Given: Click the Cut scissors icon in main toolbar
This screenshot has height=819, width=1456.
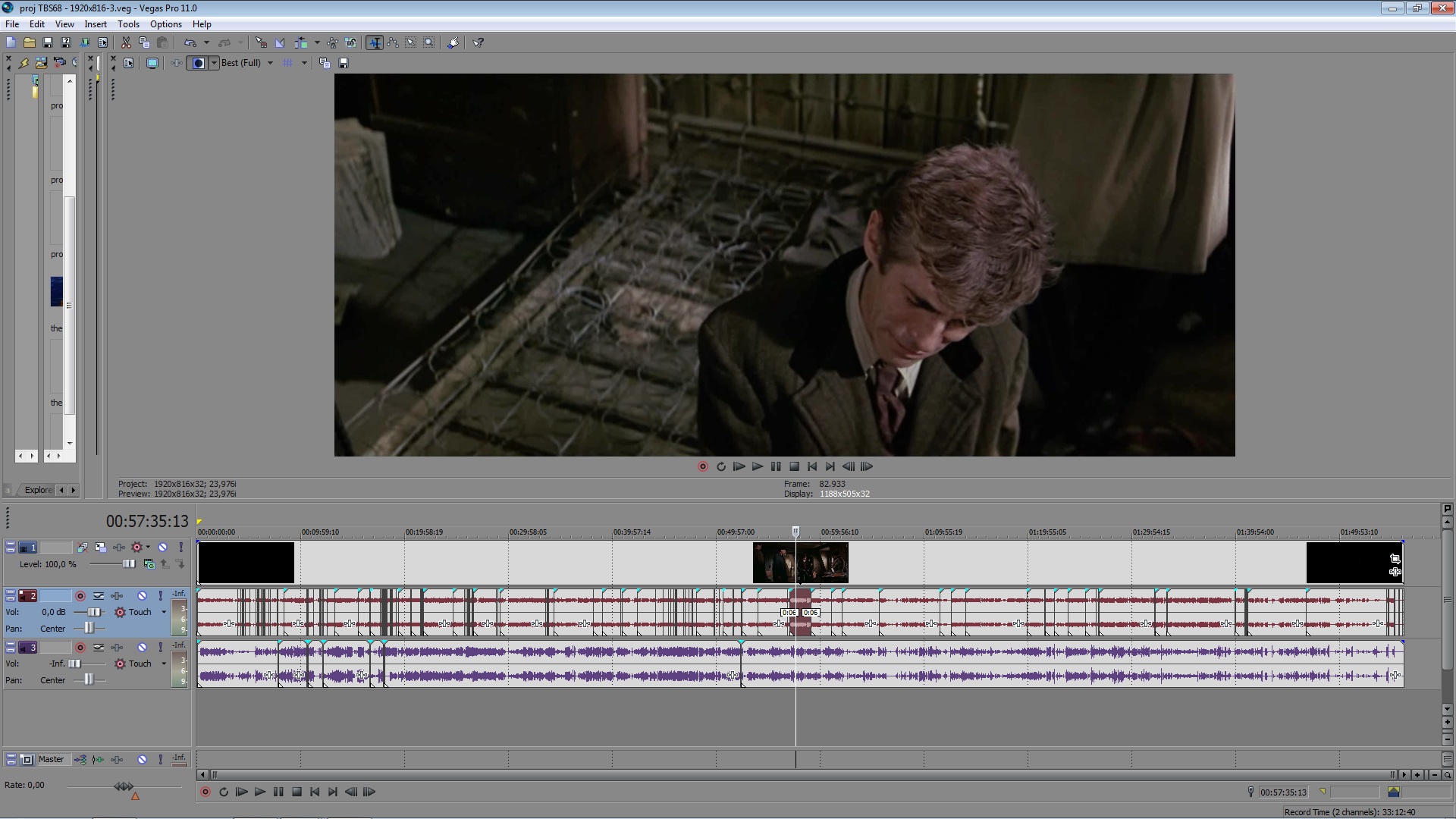Looking at the screenshot, I should point(126,42).
